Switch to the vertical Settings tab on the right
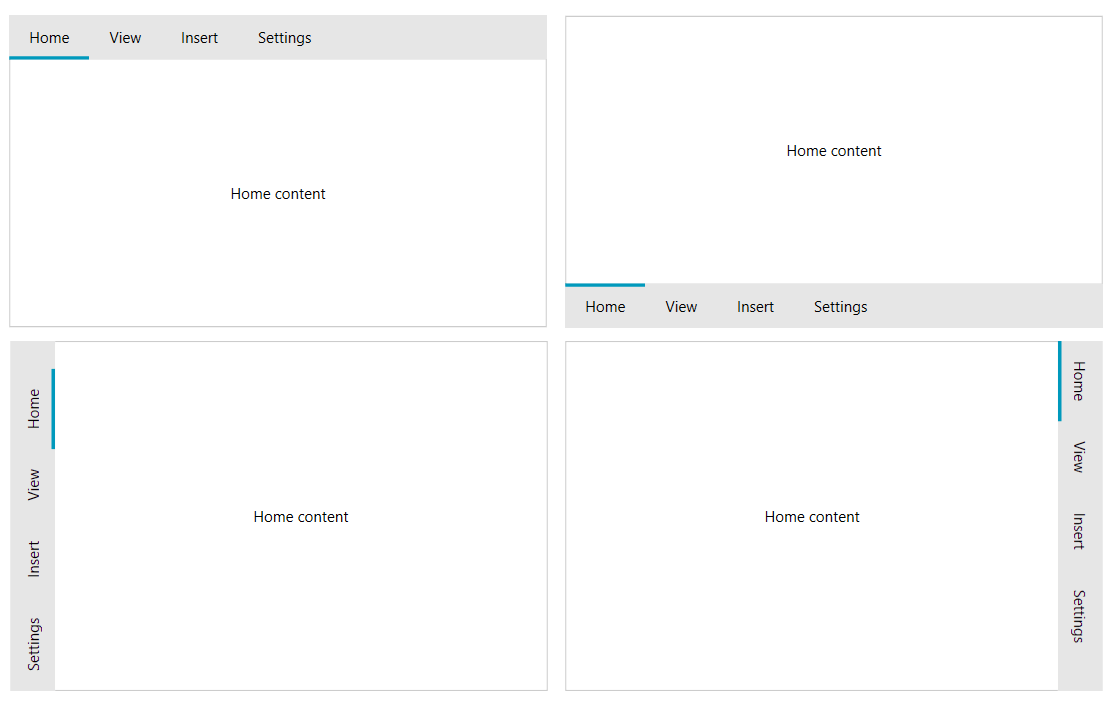The image size is (1112, 704). pyautogui.click(x=1077, y=621)
